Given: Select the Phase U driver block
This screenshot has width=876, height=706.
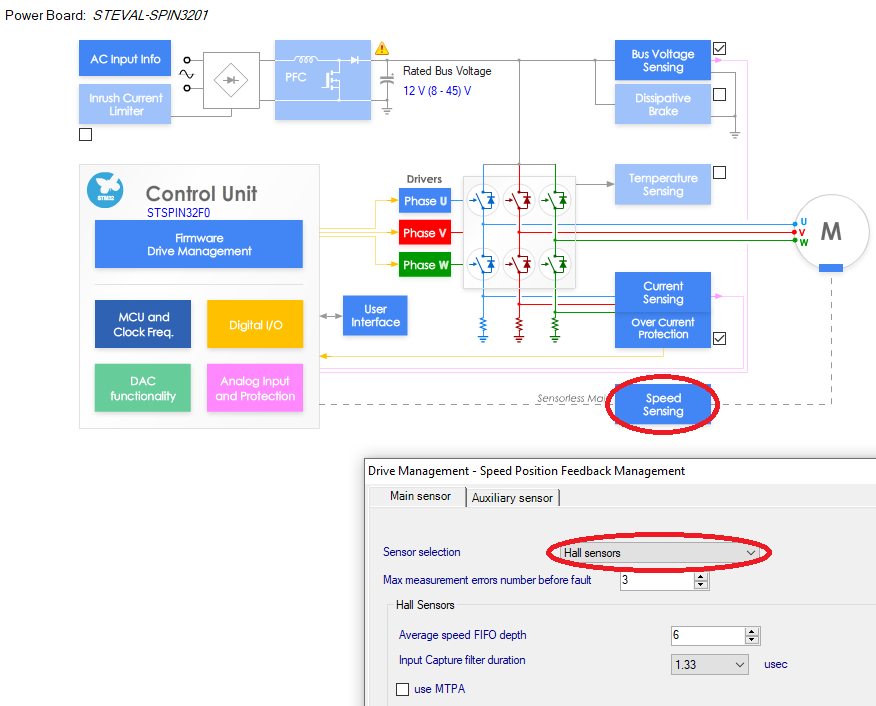Looking at the screenshot, I should pos(425,201).
